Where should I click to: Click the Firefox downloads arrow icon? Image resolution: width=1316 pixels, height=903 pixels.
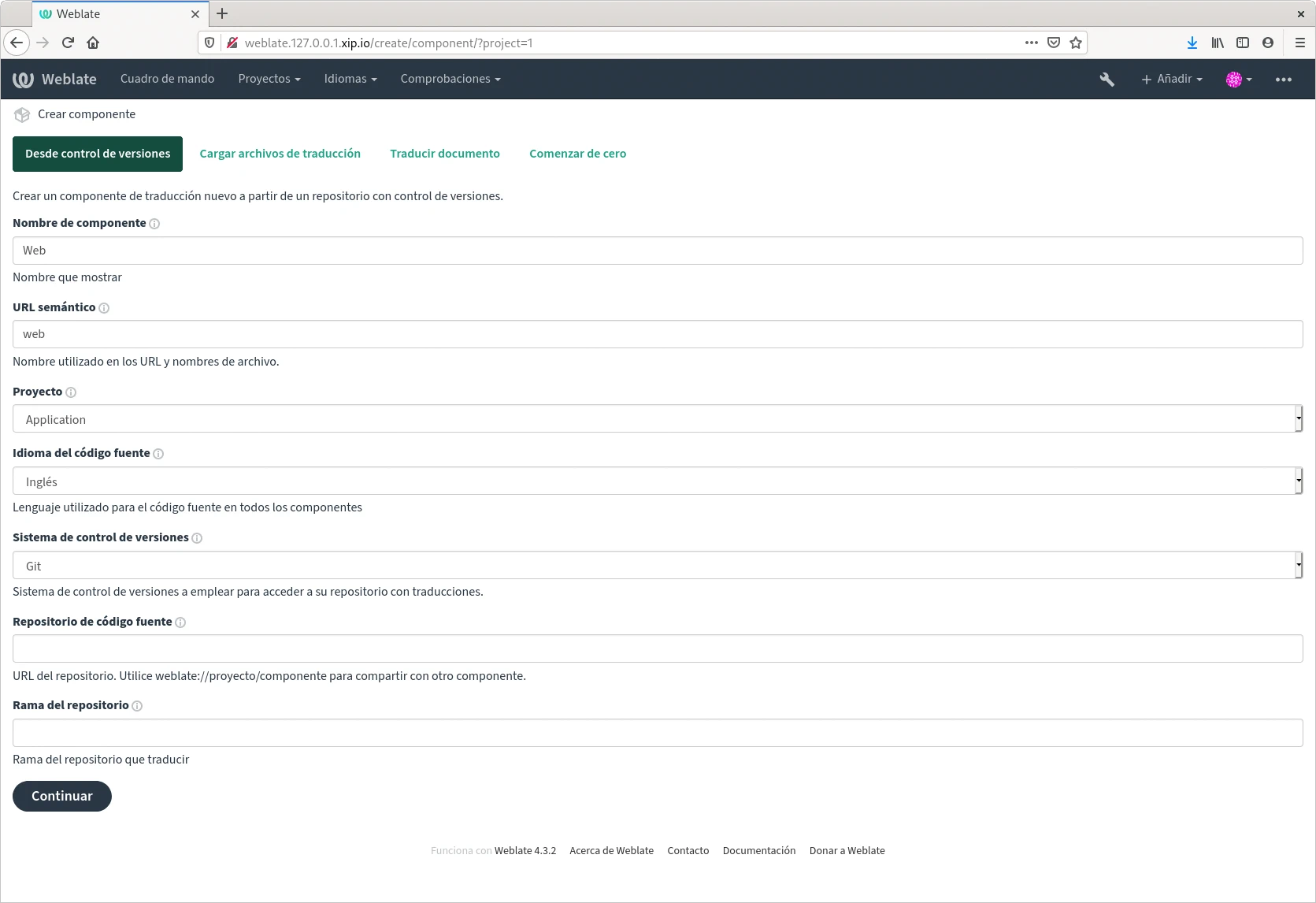pos(1192,43)
